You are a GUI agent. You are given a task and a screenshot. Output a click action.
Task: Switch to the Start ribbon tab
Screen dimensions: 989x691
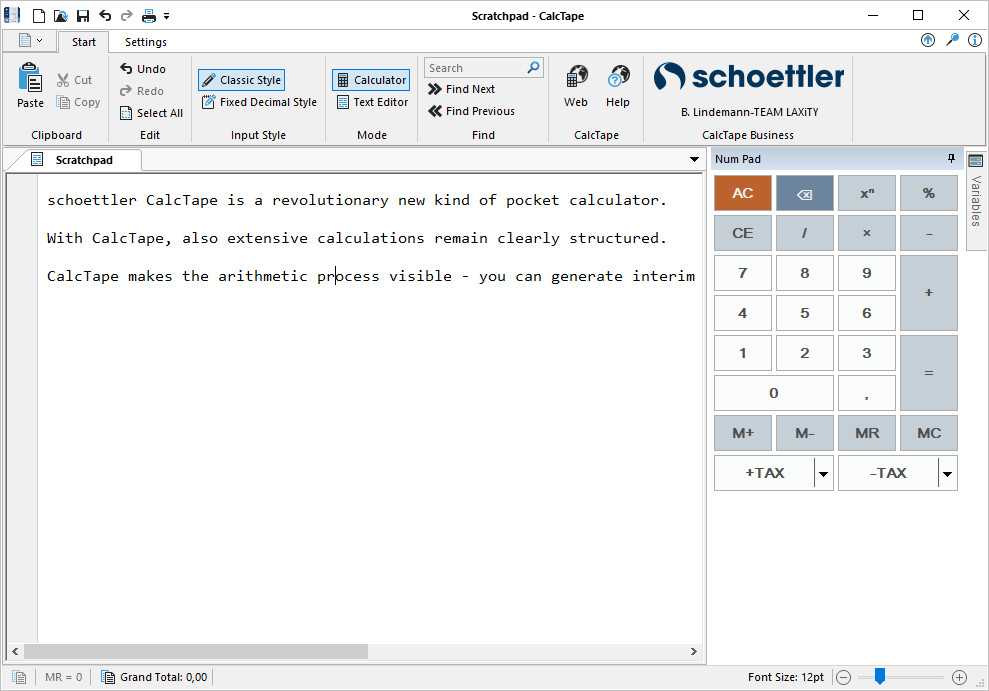coord(83,42)
